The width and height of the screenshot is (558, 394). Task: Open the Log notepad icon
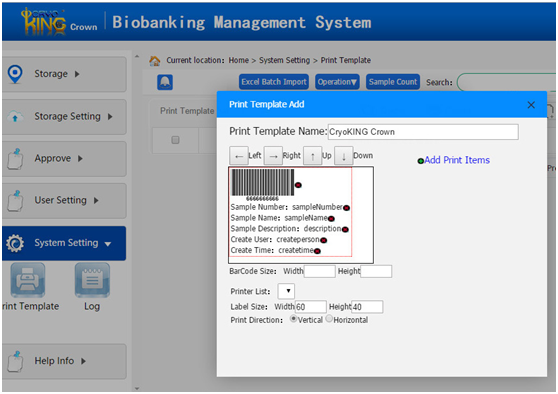(x=92, y=280)
